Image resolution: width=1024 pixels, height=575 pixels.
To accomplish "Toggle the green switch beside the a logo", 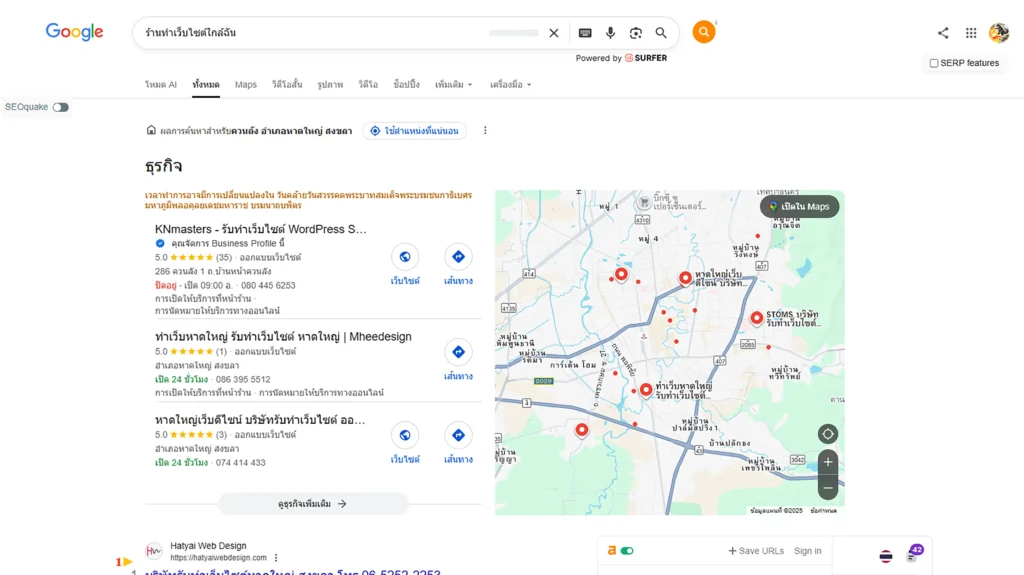I will click(627, 551).
